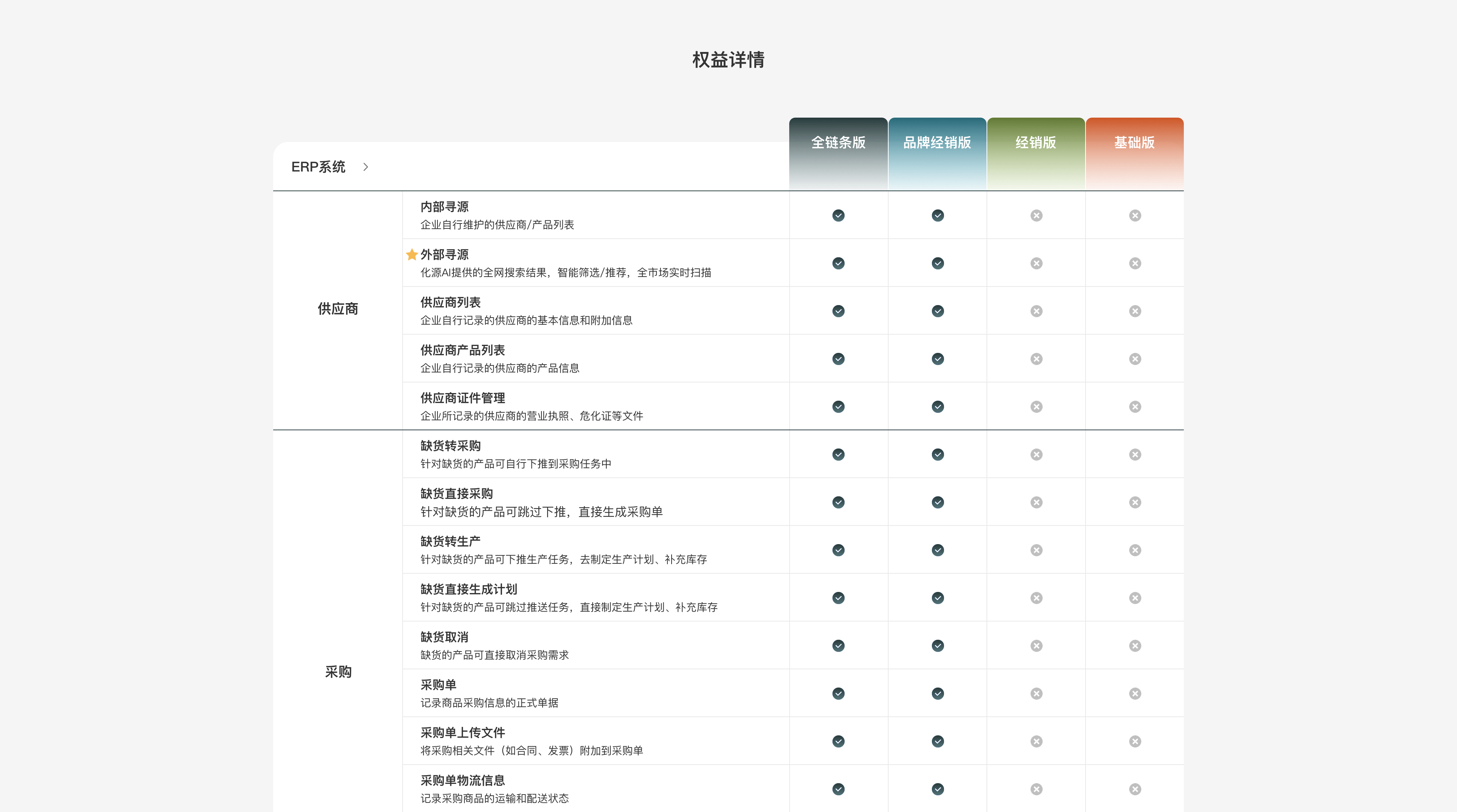Click the 采购单上传文件 feature title

[462, 733]
